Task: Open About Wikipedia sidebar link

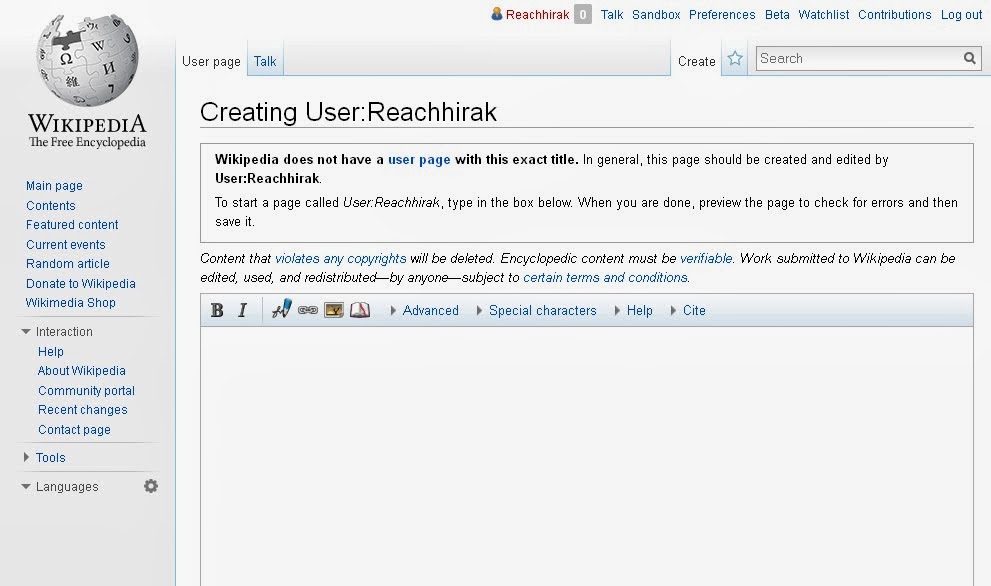Action: (x=82, y=370)
